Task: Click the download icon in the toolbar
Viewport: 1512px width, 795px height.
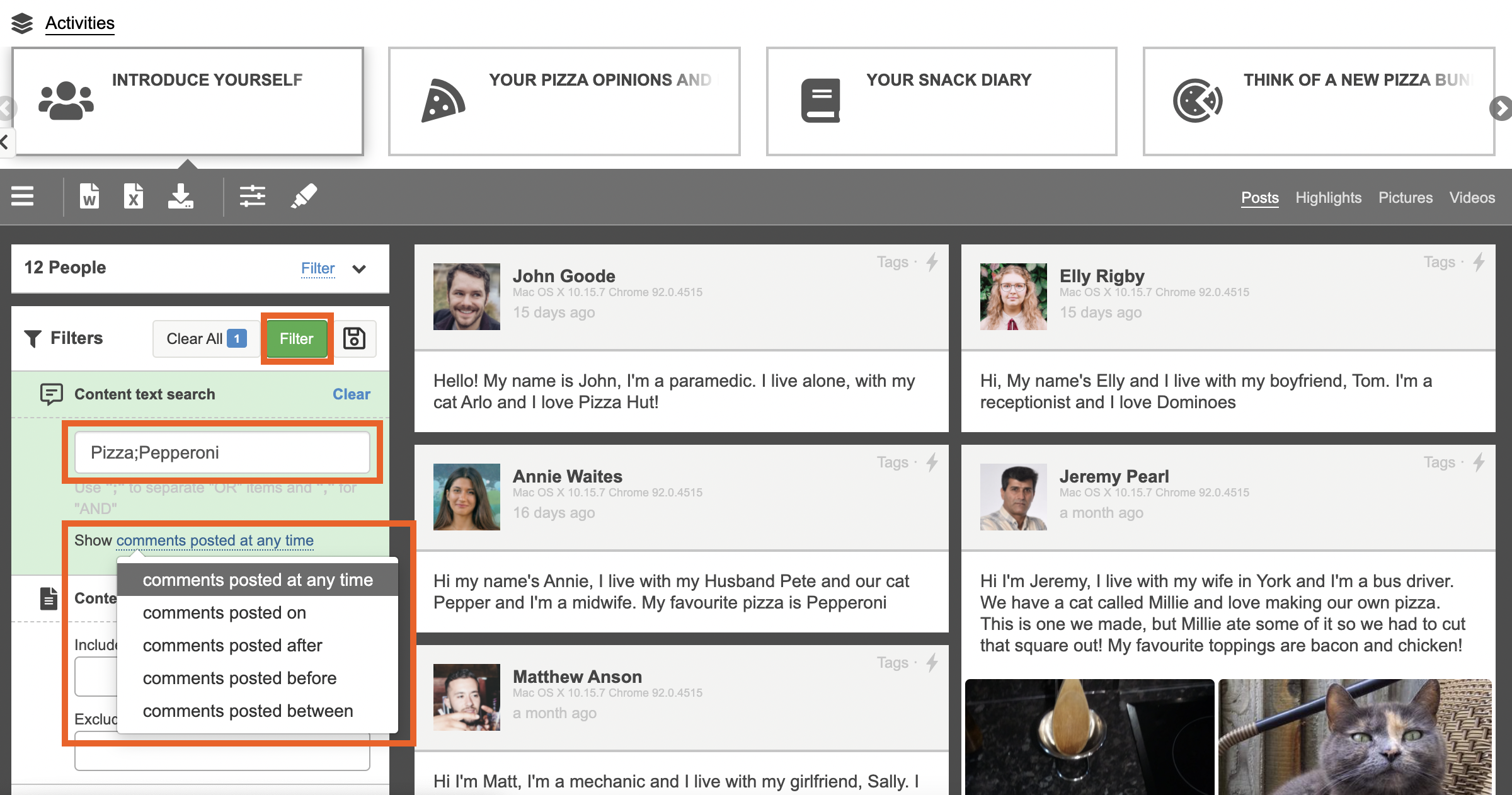Action: tap(181, 197)
